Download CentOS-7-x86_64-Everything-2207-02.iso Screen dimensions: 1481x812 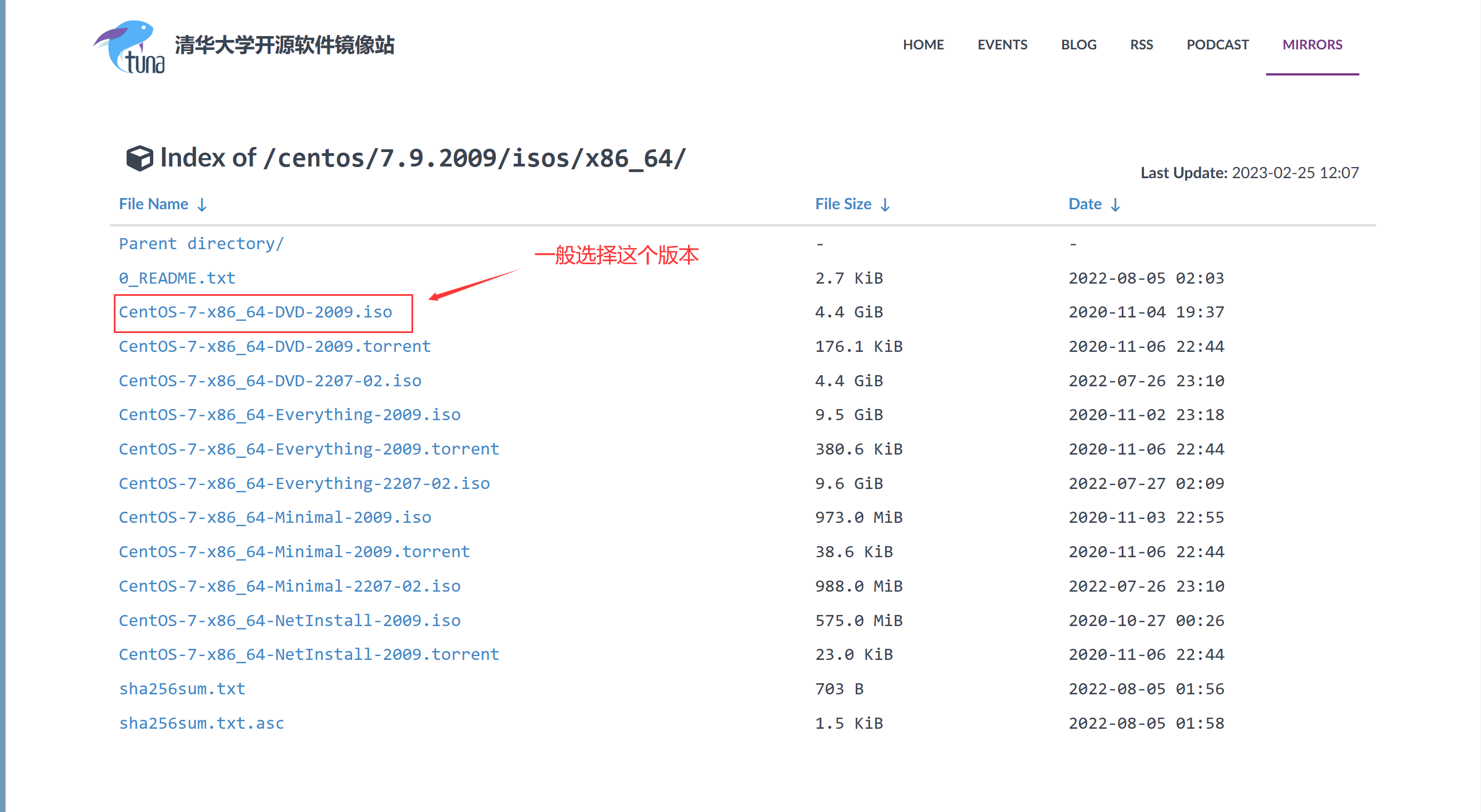click(304, 483)
